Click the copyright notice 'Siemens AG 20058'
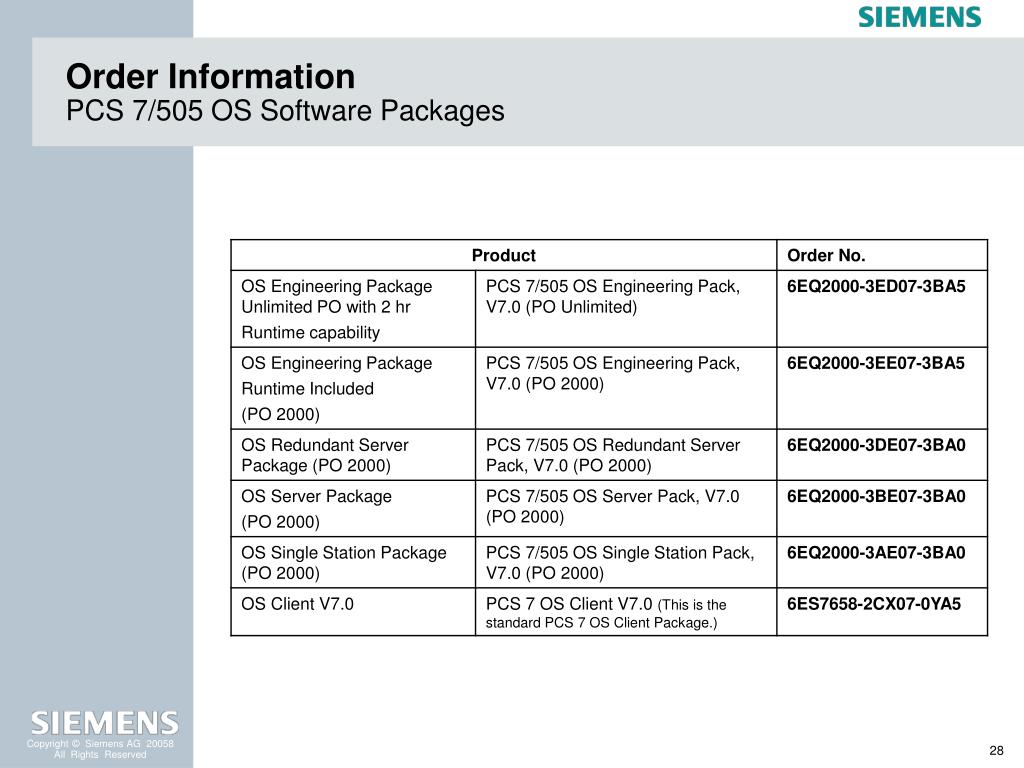This screenshot has width=1024, height=768. (101, 749)
